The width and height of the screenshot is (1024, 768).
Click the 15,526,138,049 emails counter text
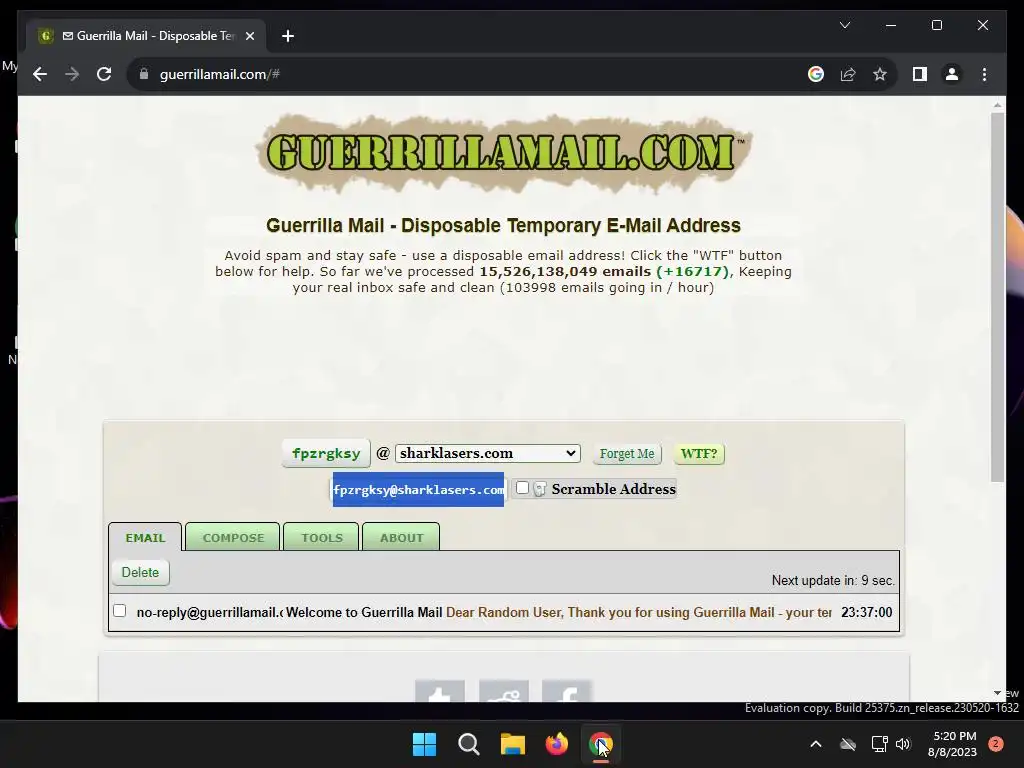565,272
